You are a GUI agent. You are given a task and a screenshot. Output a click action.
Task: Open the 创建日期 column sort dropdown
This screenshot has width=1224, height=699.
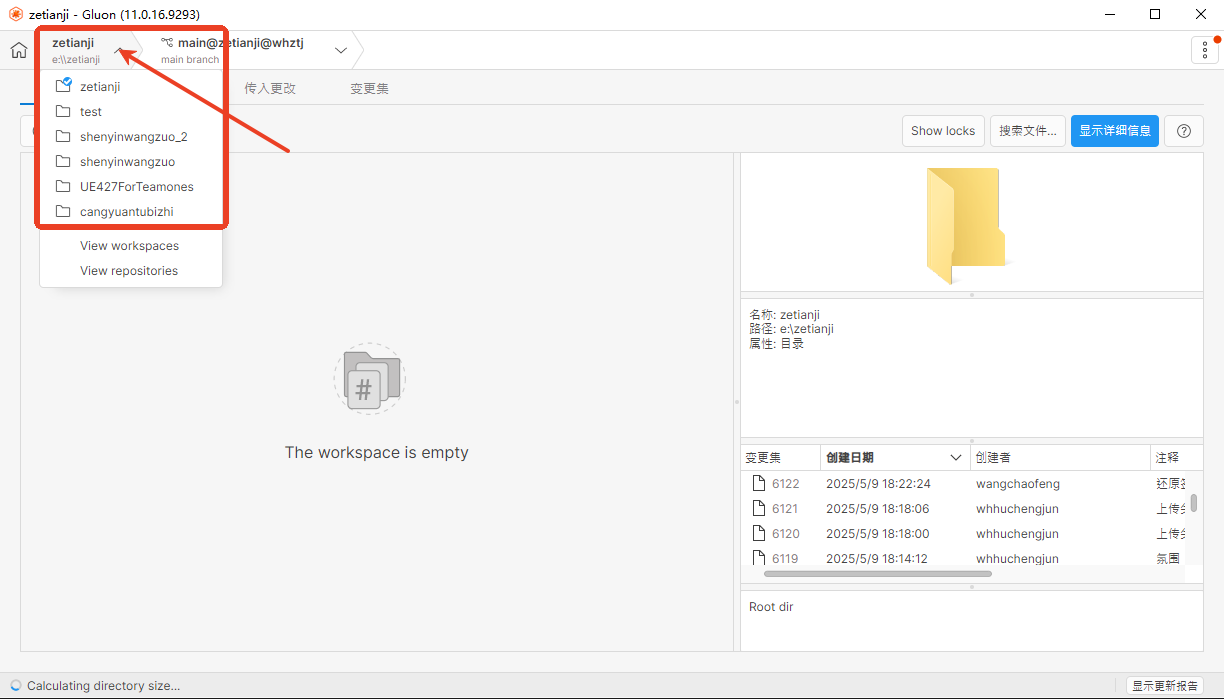[x=956, y=458]
